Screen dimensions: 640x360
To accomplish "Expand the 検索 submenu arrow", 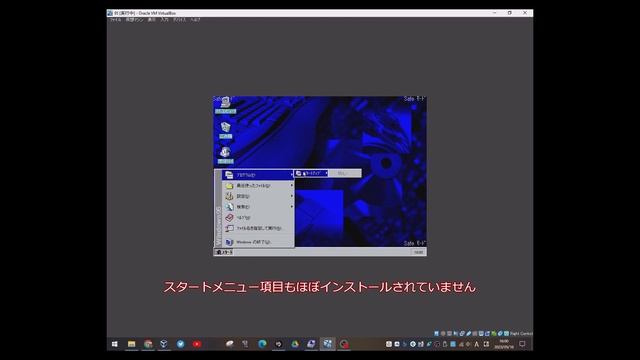I will [291, 207].
